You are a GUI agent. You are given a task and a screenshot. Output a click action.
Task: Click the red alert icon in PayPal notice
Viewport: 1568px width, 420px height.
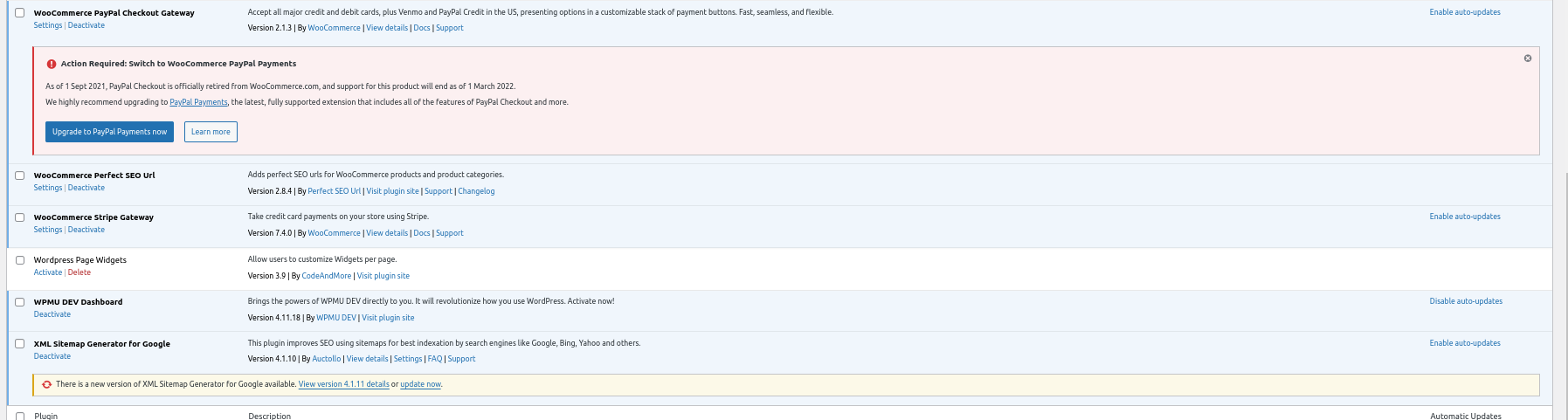[x=52, y=64]
